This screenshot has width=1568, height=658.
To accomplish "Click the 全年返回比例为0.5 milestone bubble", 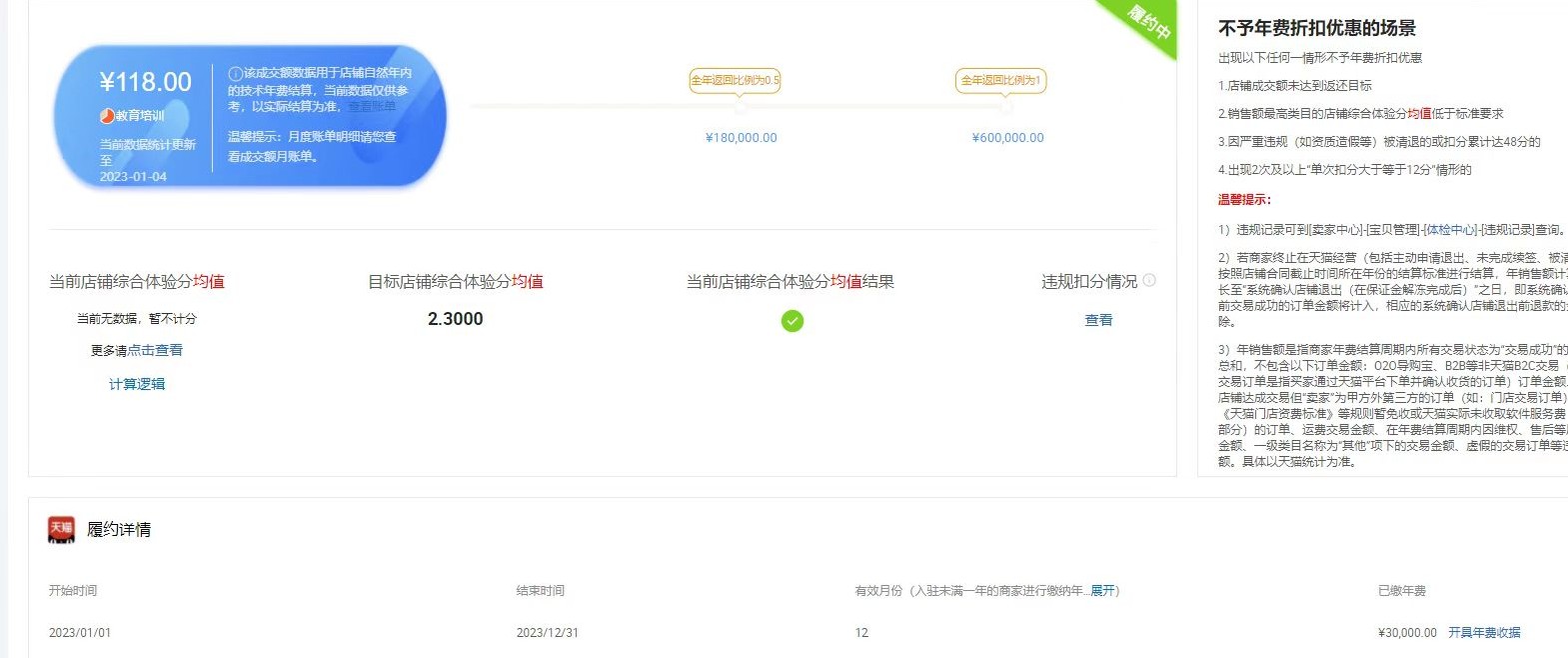I will 736,81.
